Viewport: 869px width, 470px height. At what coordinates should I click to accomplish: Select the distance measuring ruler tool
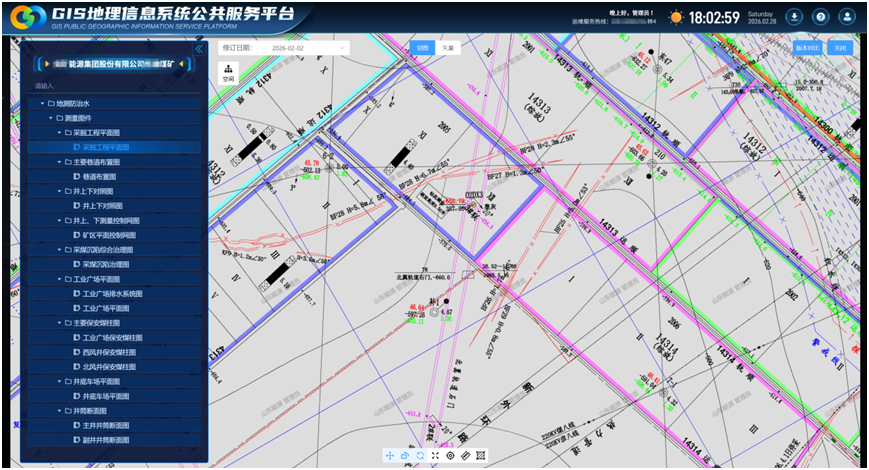click(465, 455)
